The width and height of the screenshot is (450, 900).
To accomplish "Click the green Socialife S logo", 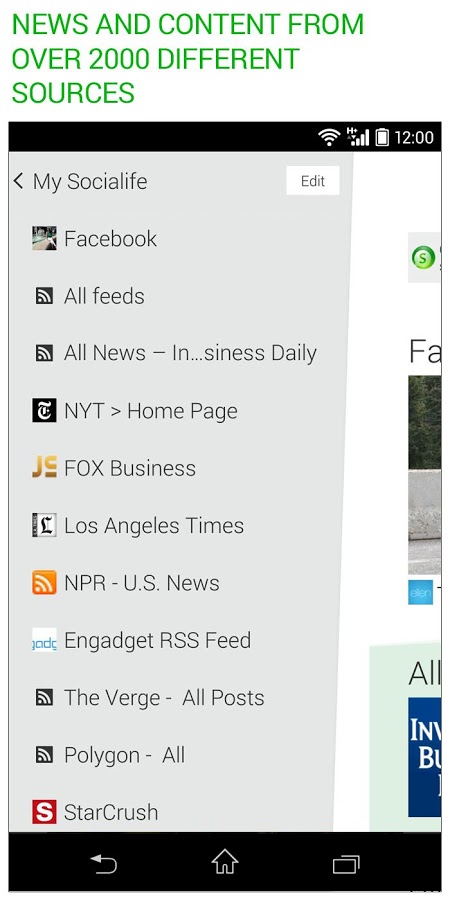I will click(x=424, y=258).
